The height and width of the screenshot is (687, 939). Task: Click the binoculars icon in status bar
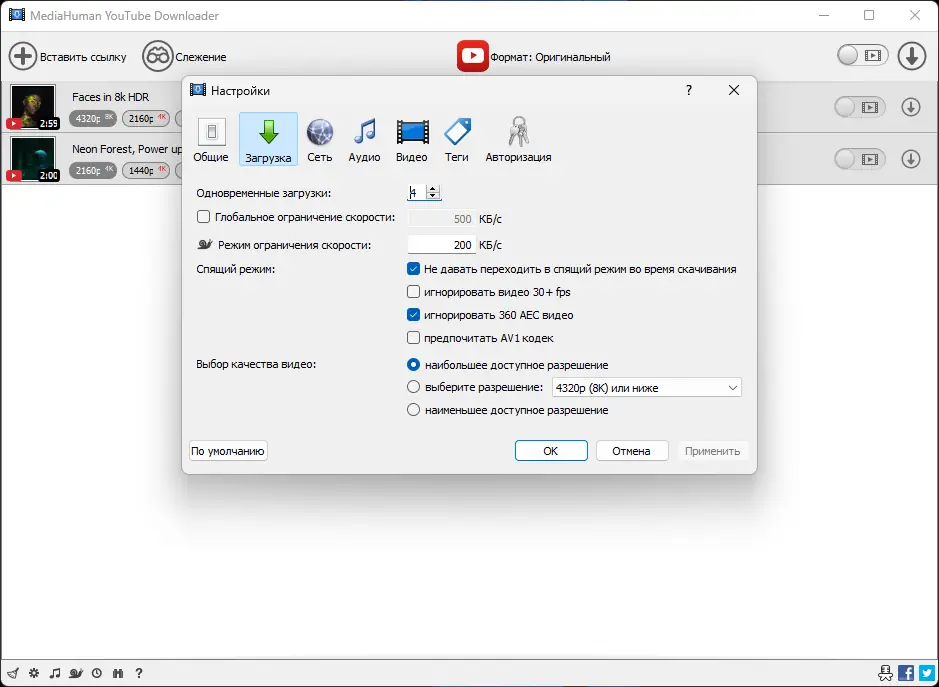[x=118, y=673]
